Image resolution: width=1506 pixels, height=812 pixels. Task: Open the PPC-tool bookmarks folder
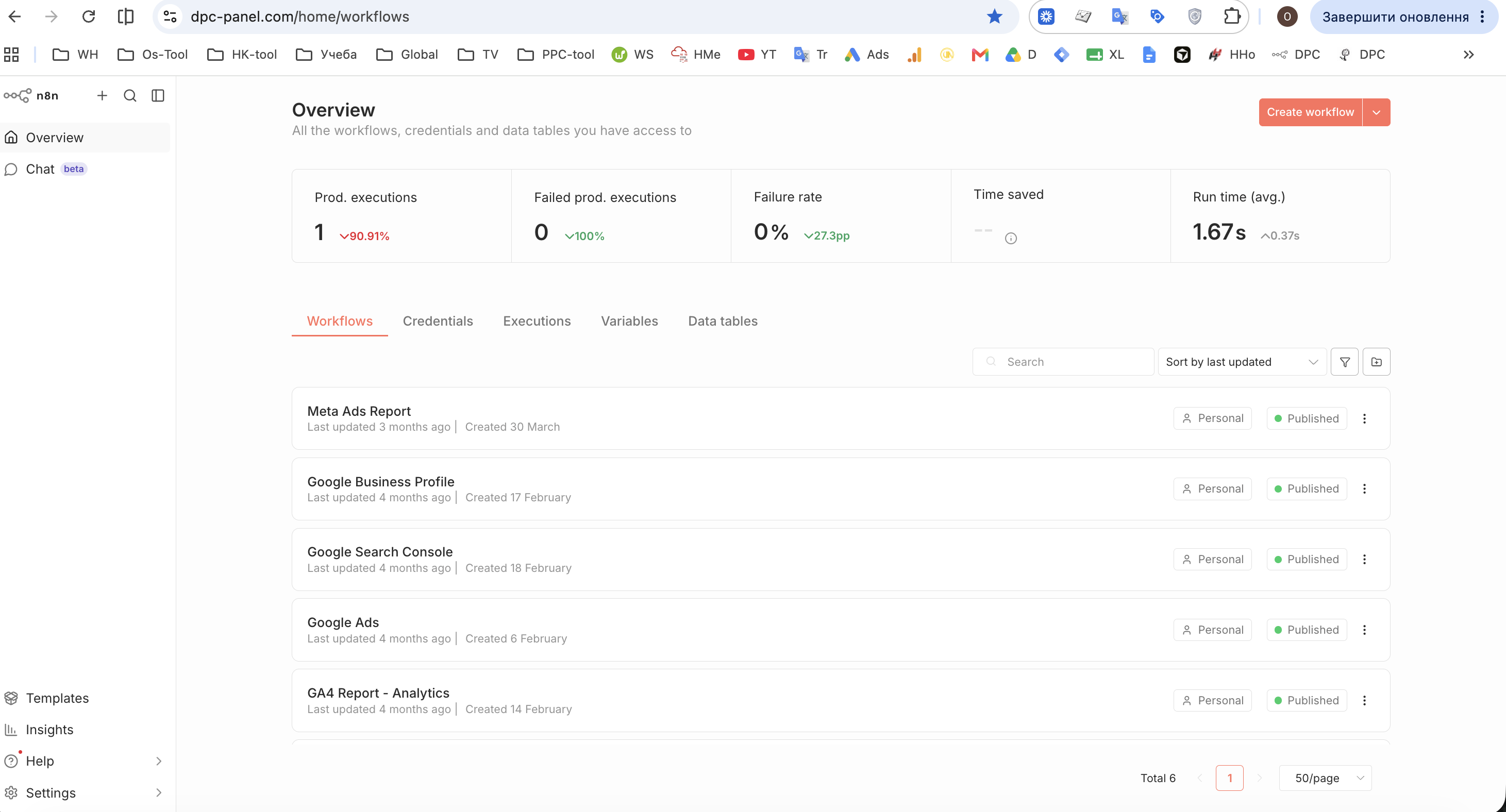[x=556, y=55]
